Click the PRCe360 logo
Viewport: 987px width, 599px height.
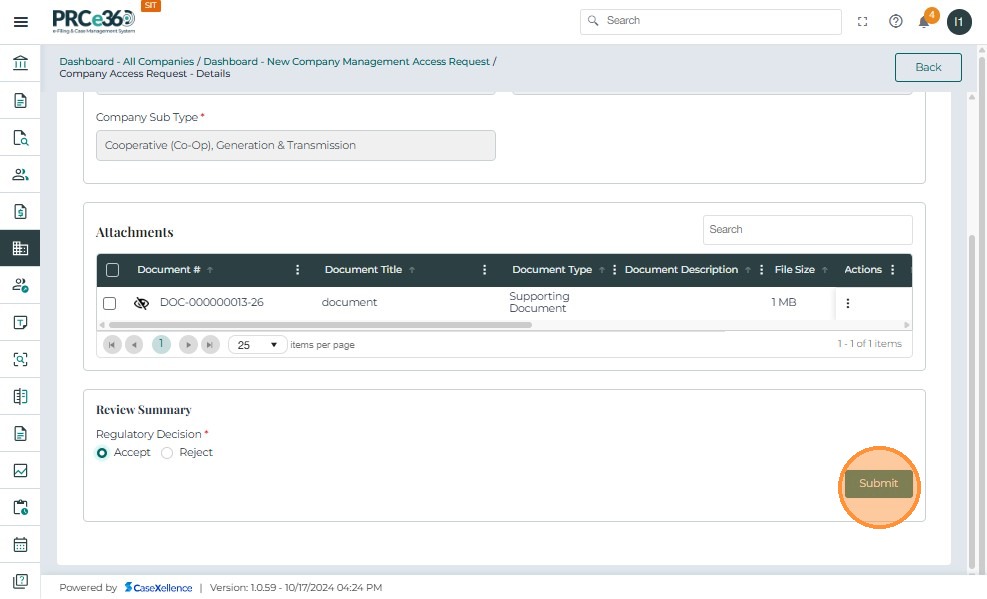[94, 21]
